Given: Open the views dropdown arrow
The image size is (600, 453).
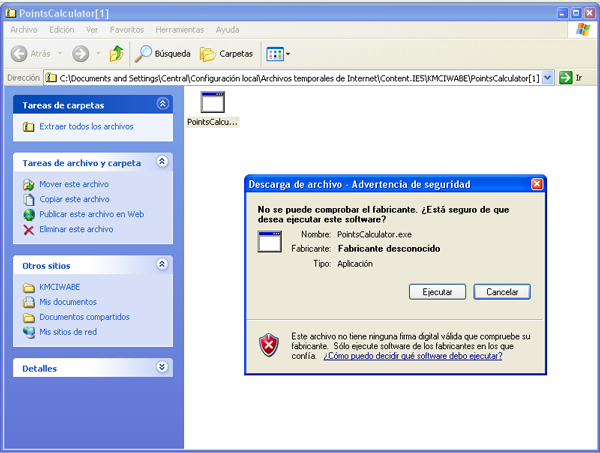Looking at the screenshot, I should (288, 54).
